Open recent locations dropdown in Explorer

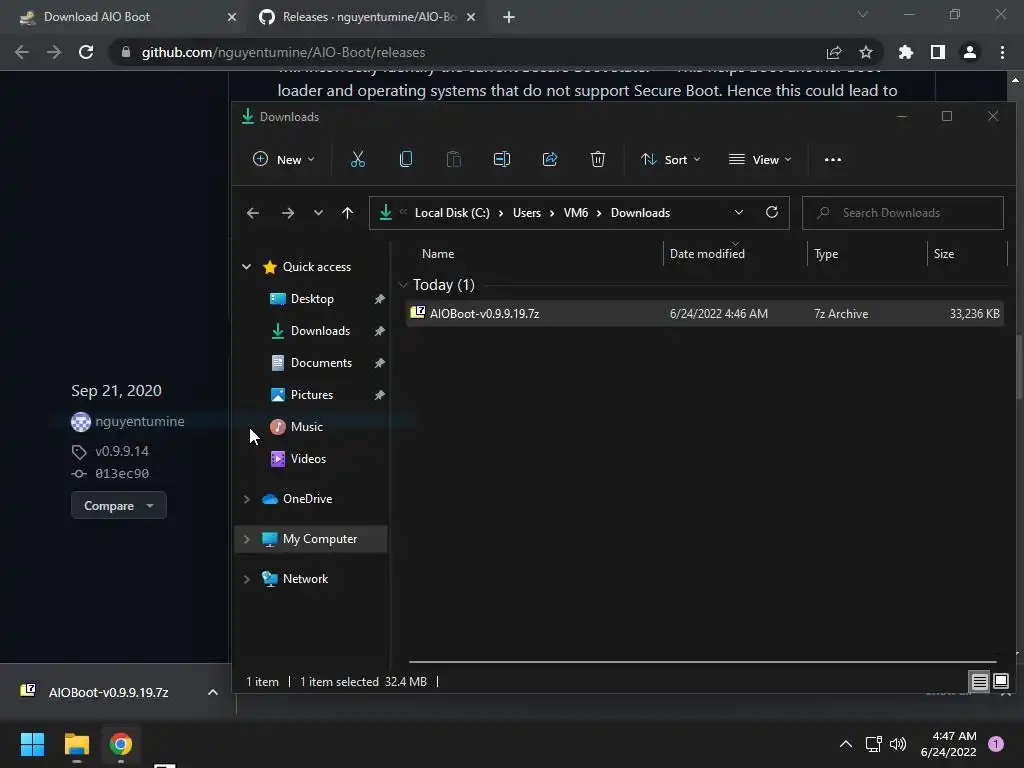coord(318,213)
